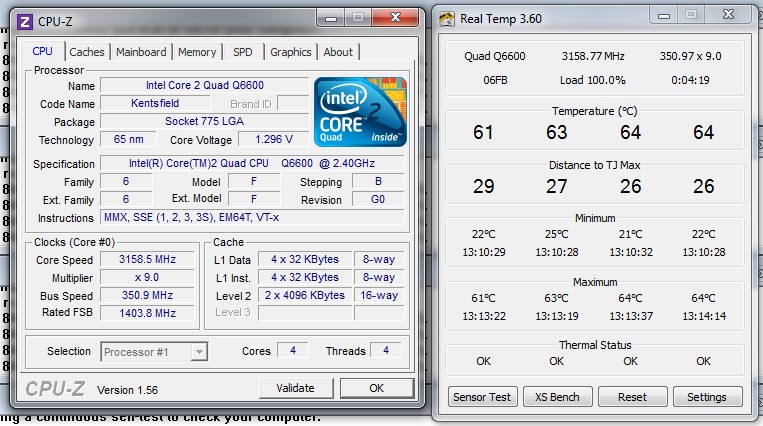Viewport: 763px width, 426px height.
Task: Close the Real Temp window
Action: coord(728,15)
